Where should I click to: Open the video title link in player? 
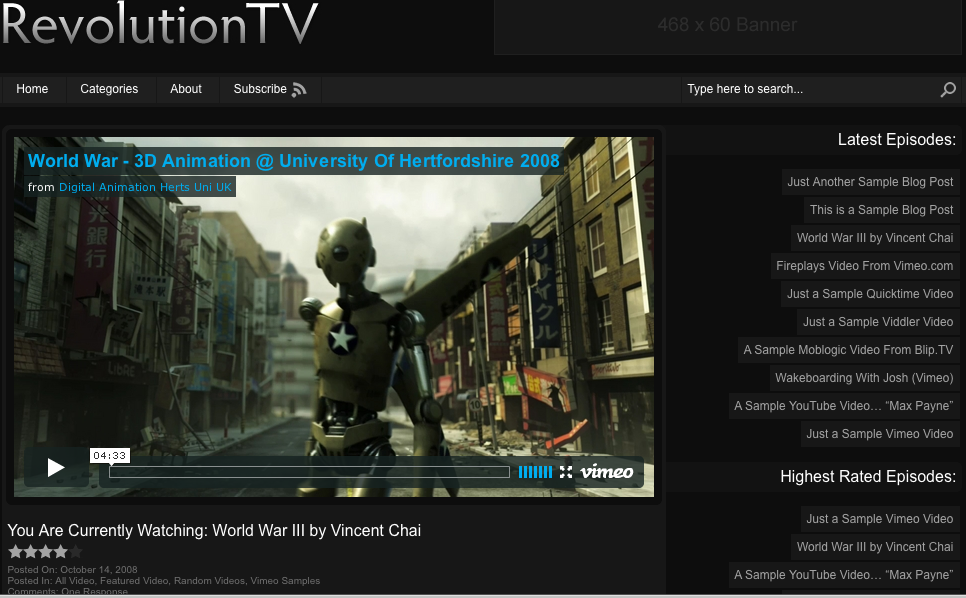pos(294,161)
